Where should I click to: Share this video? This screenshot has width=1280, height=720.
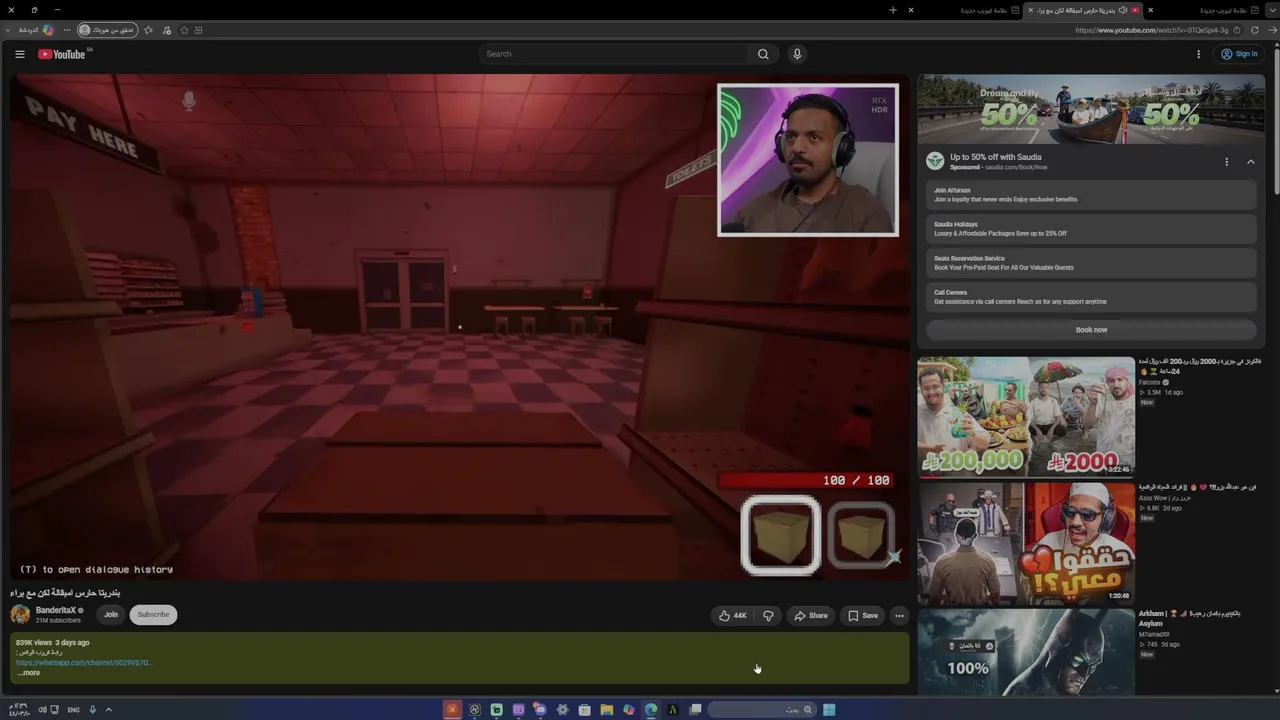(811, 615)
